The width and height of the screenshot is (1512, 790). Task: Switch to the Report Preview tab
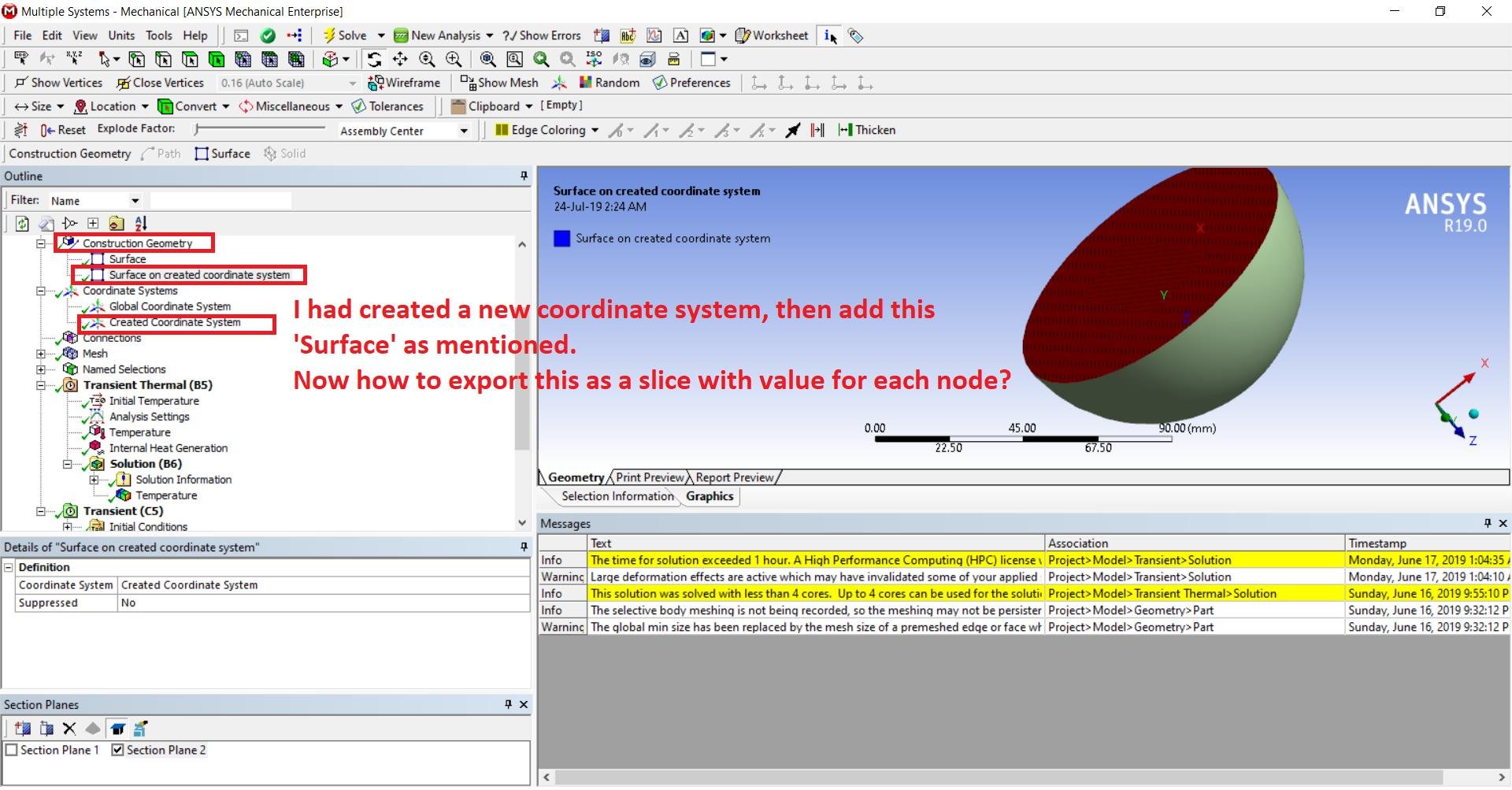[x=735, y=477]
